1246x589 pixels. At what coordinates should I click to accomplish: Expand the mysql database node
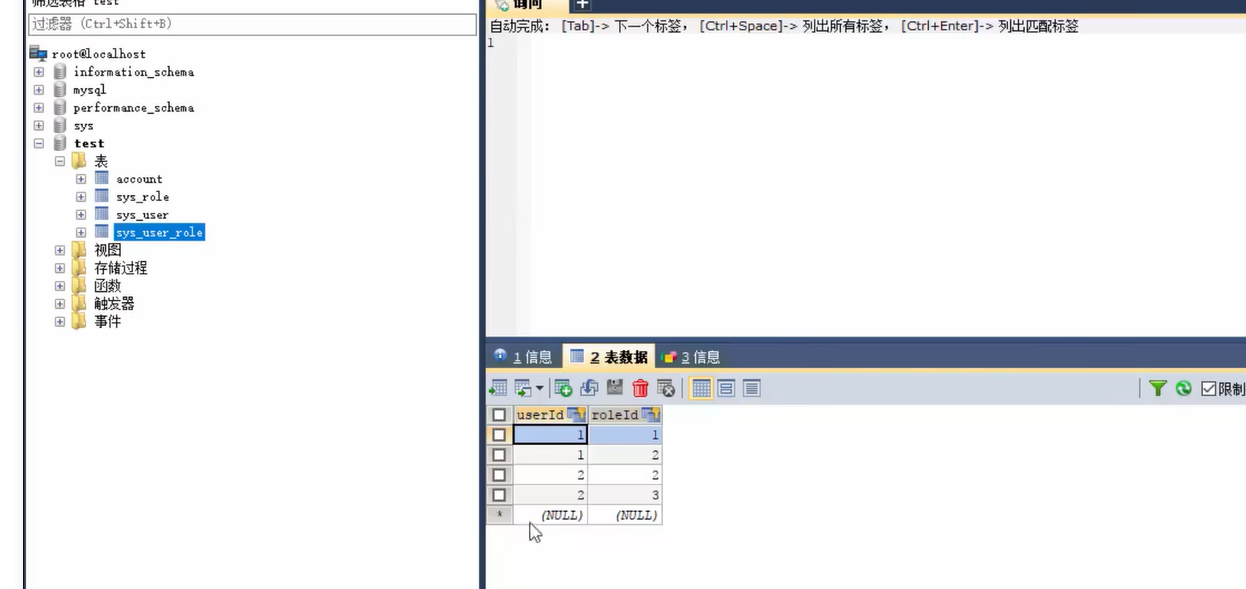[x=38, y=89]
